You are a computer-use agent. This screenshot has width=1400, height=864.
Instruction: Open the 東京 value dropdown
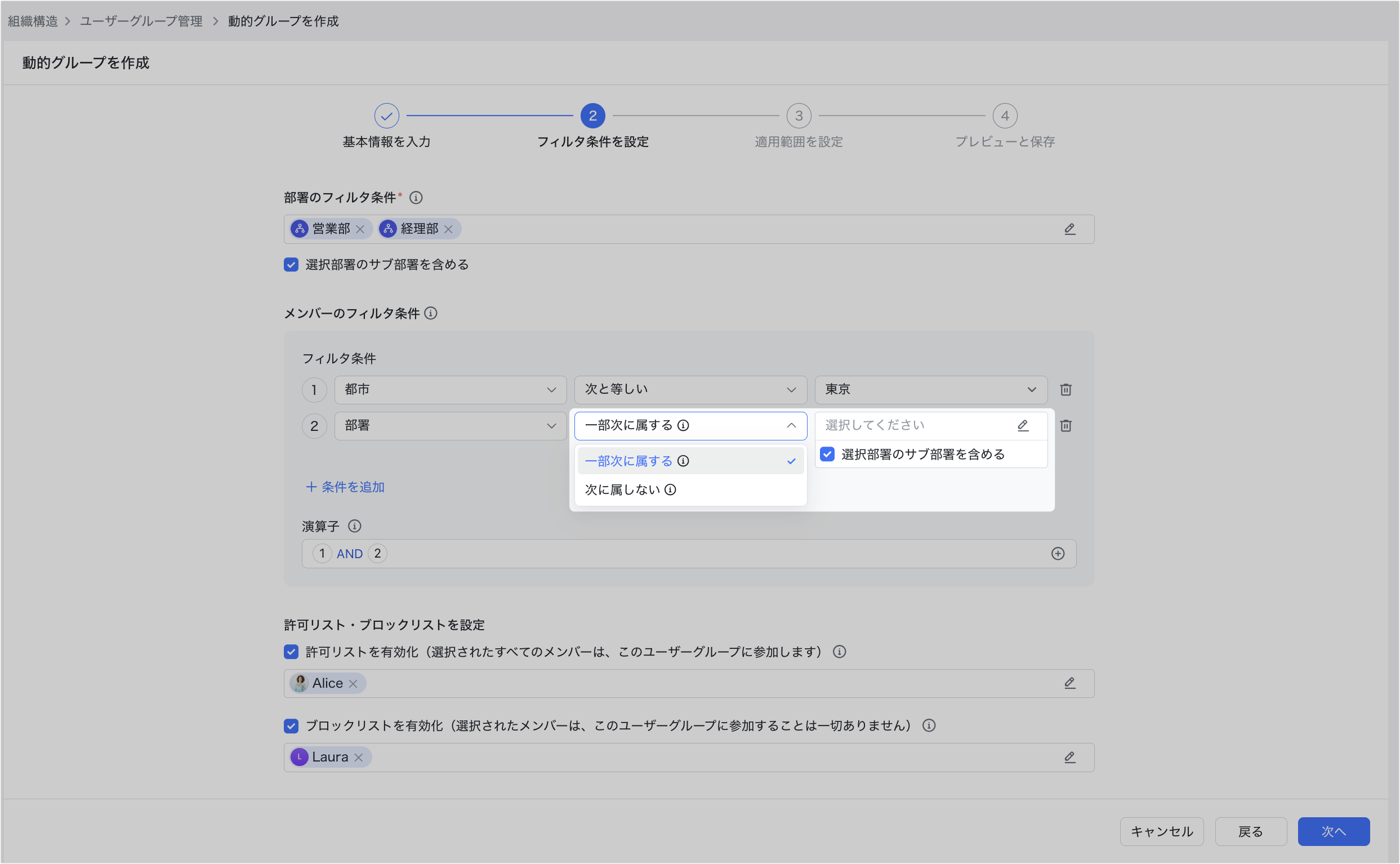pos(930,390)
